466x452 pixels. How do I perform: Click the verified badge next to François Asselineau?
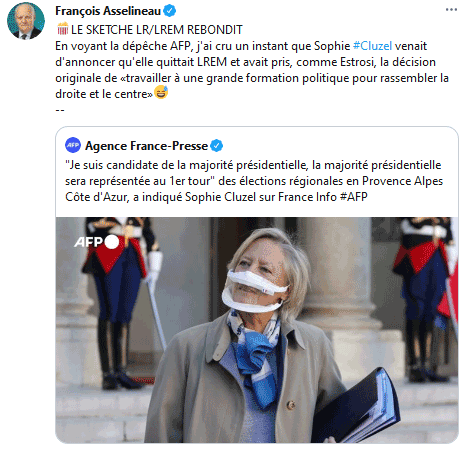(170, 11)
